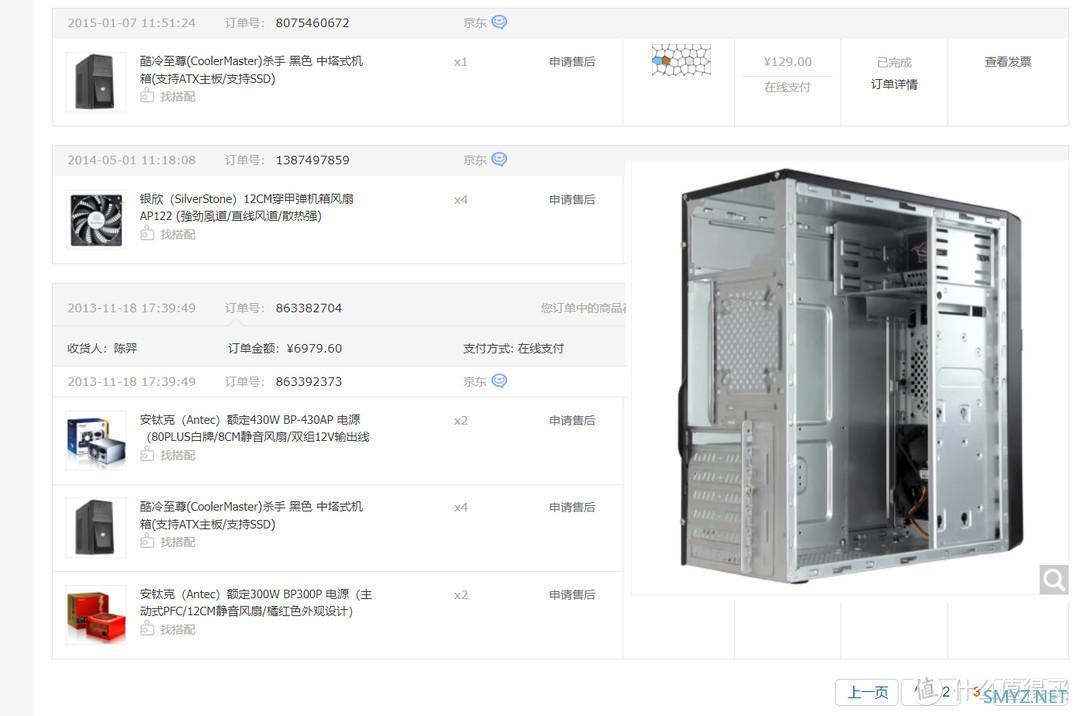Click the honeycomb pattern thumbnail
The image size is (1080, 716).
coord(681,60)
